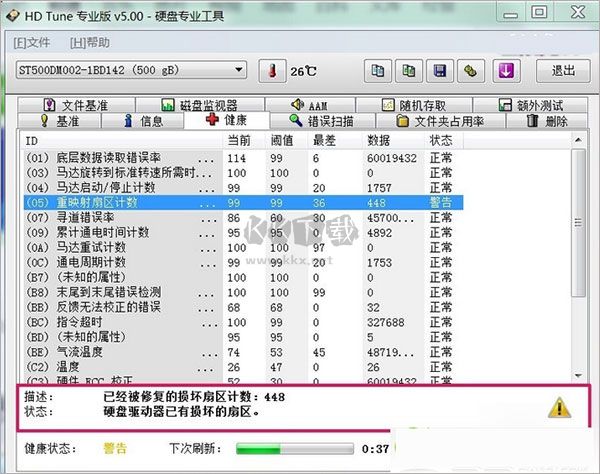Select row (C2) 温度
The height and width of the screenshot is (474, 600).
tap(243, 366)
